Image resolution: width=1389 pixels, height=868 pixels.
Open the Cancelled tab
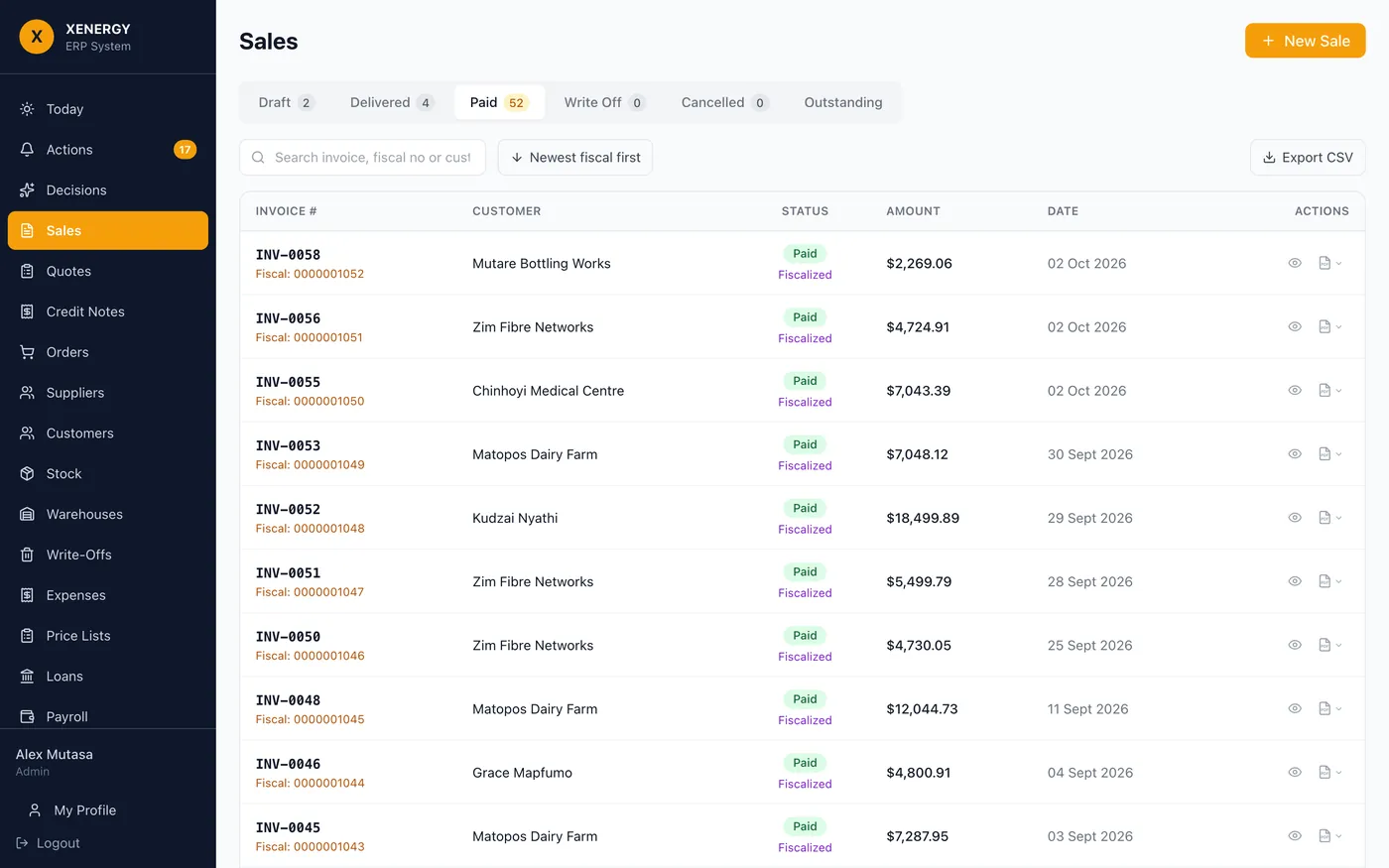(724, 102)
